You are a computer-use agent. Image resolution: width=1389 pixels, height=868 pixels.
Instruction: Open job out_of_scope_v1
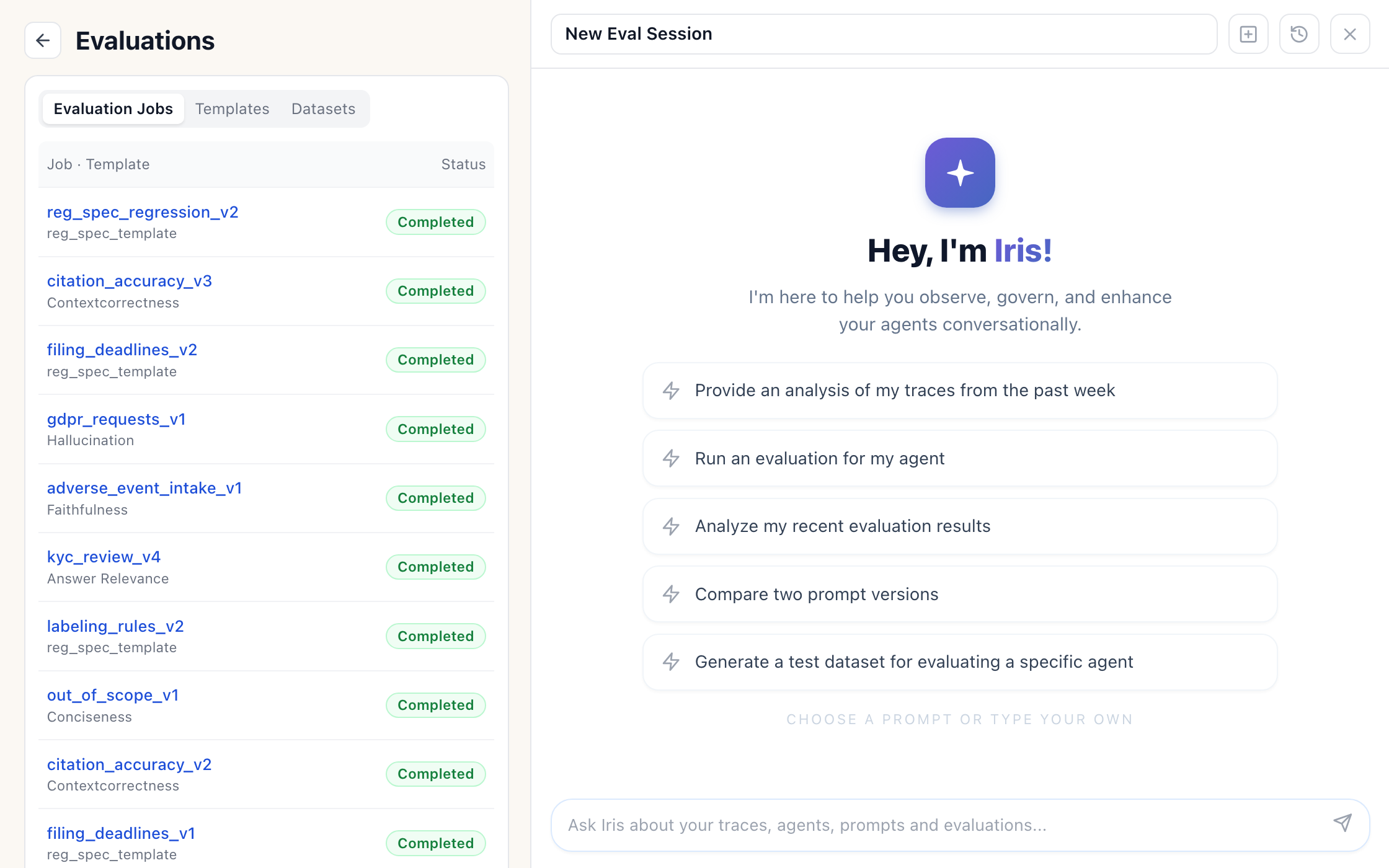click(113, 695)
